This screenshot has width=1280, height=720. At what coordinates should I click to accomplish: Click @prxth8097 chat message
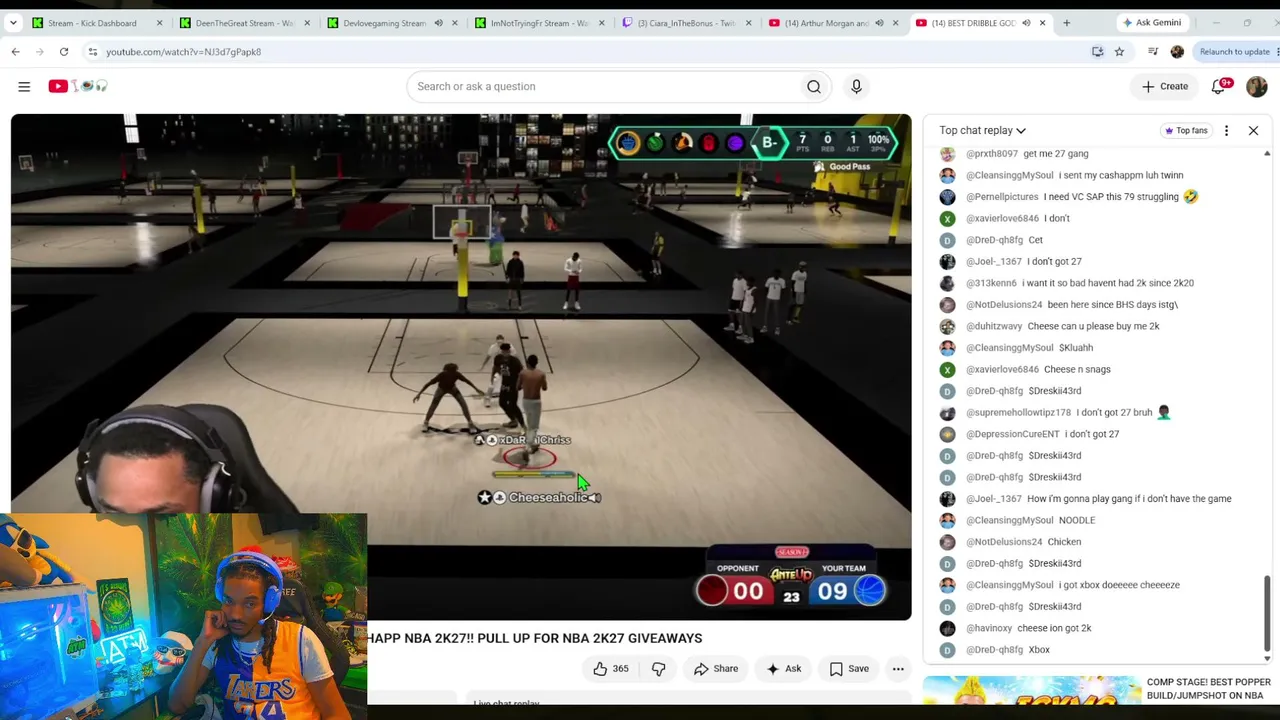coord(1056,154)
